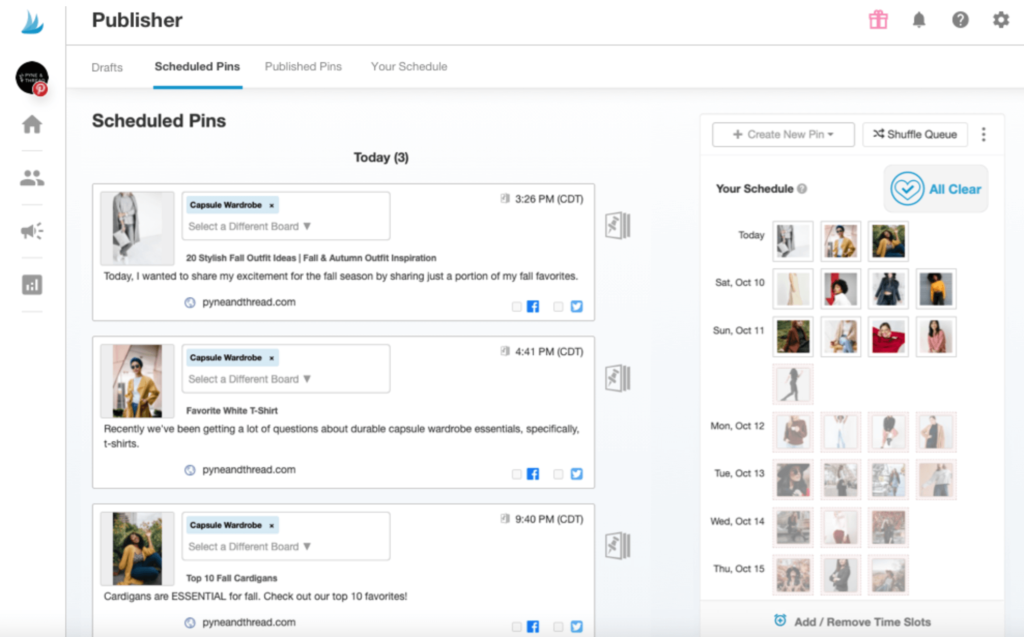Click the Facebook icon on the 20 Stylish Fall Outfit pin
1024x637 pixels.
(x=534, y=306)
